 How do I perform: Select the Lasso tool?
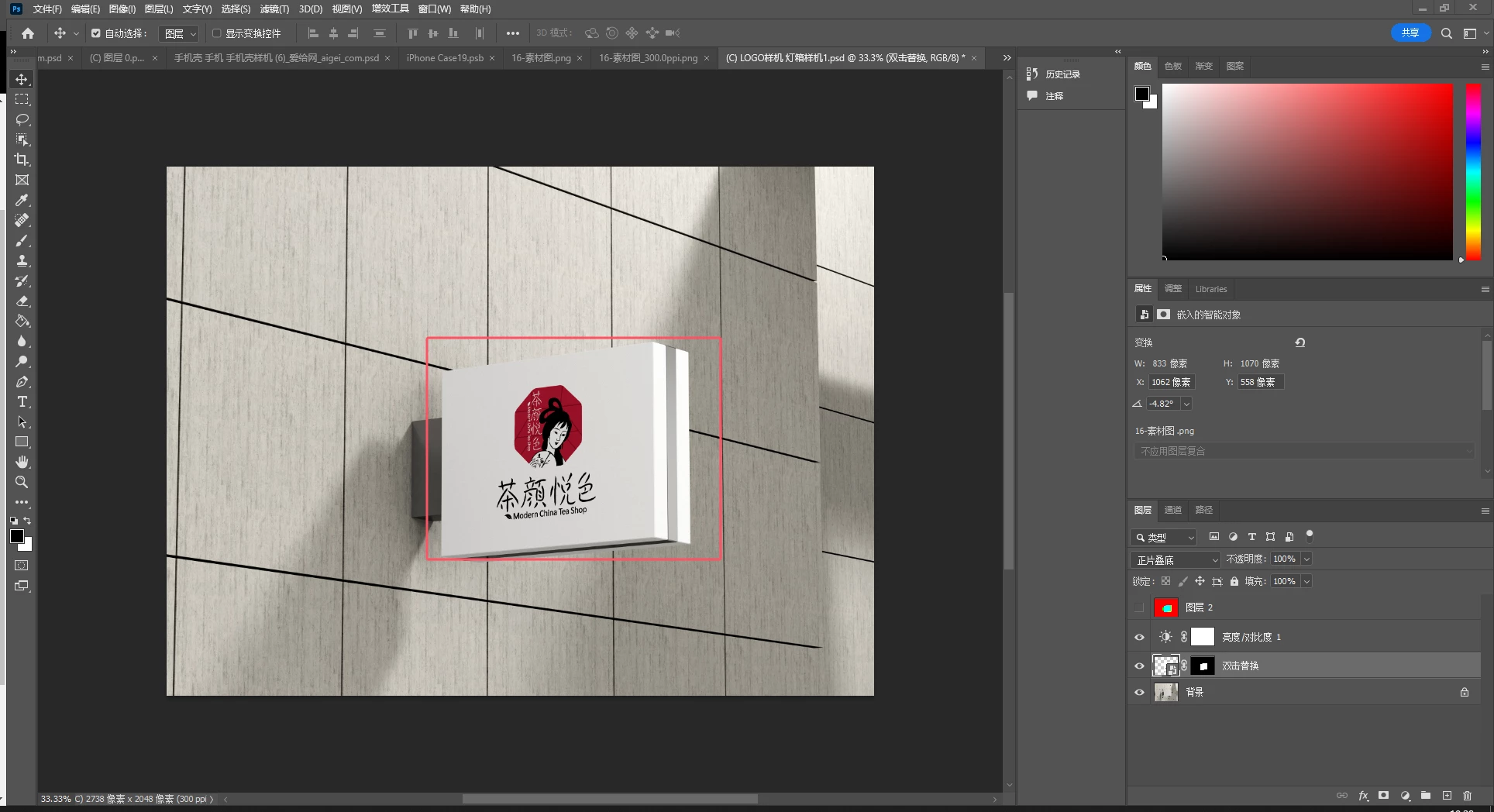click(x=22, y=119)
